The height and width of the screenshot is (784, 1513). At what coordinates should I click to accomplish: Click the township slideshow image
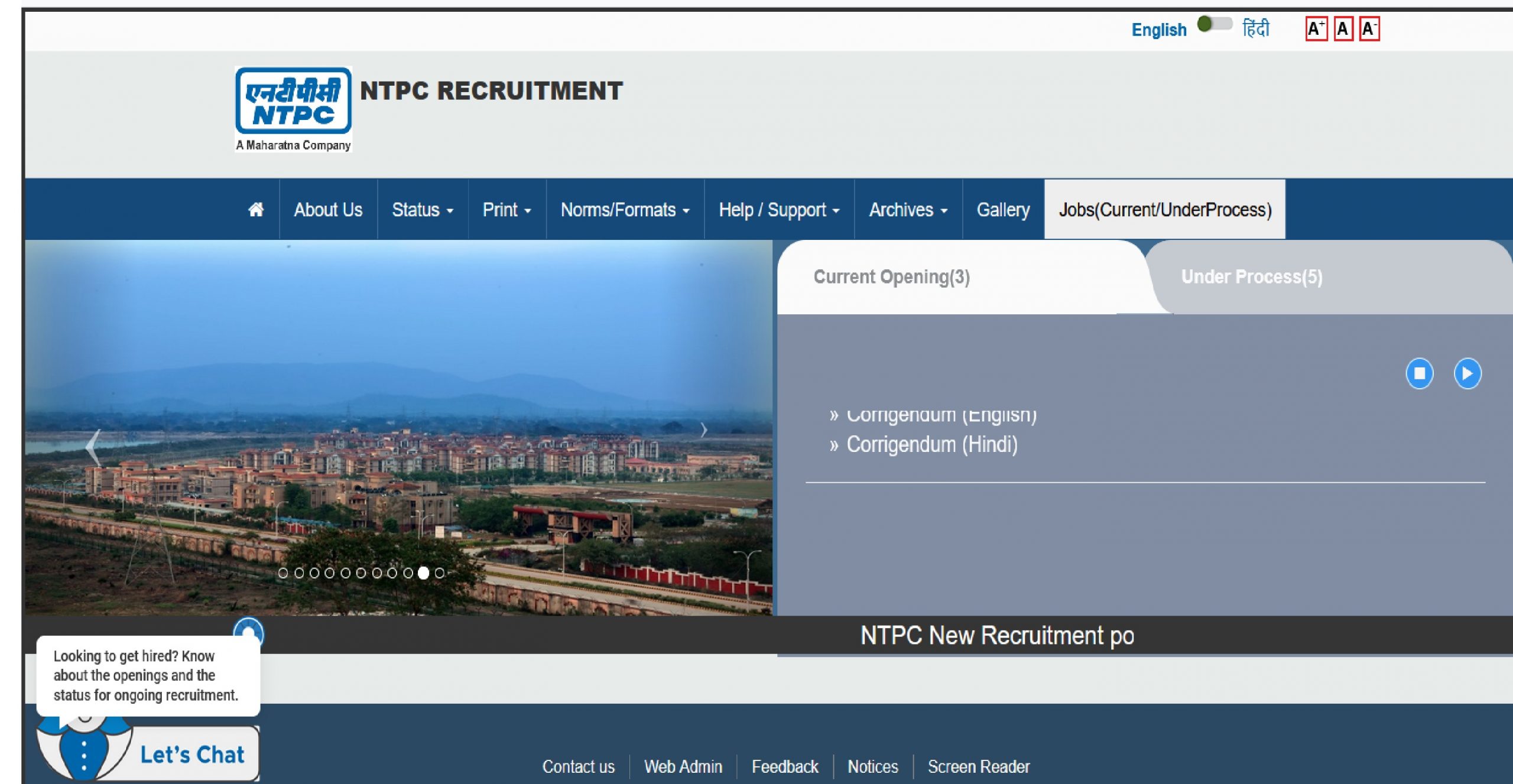tap(398, 427)
